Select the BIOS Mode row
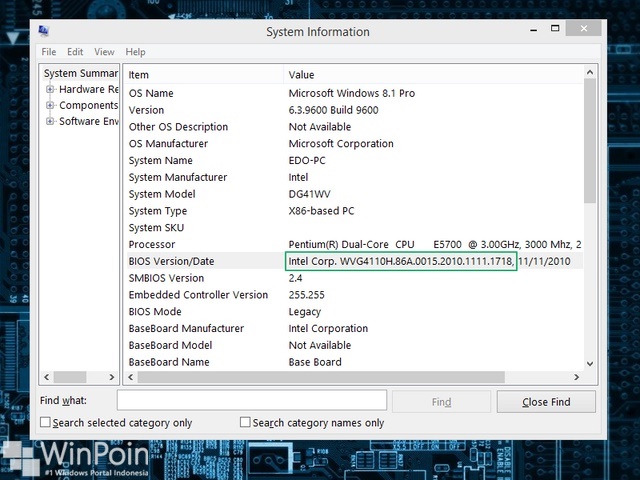Screen dimensions: 640x480 point(353,311)
